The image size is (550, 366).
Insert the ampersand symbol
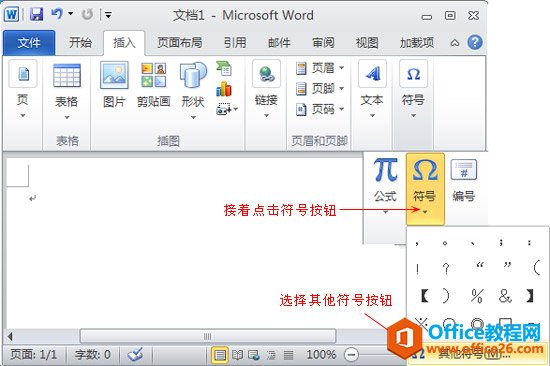pos(505,296)
